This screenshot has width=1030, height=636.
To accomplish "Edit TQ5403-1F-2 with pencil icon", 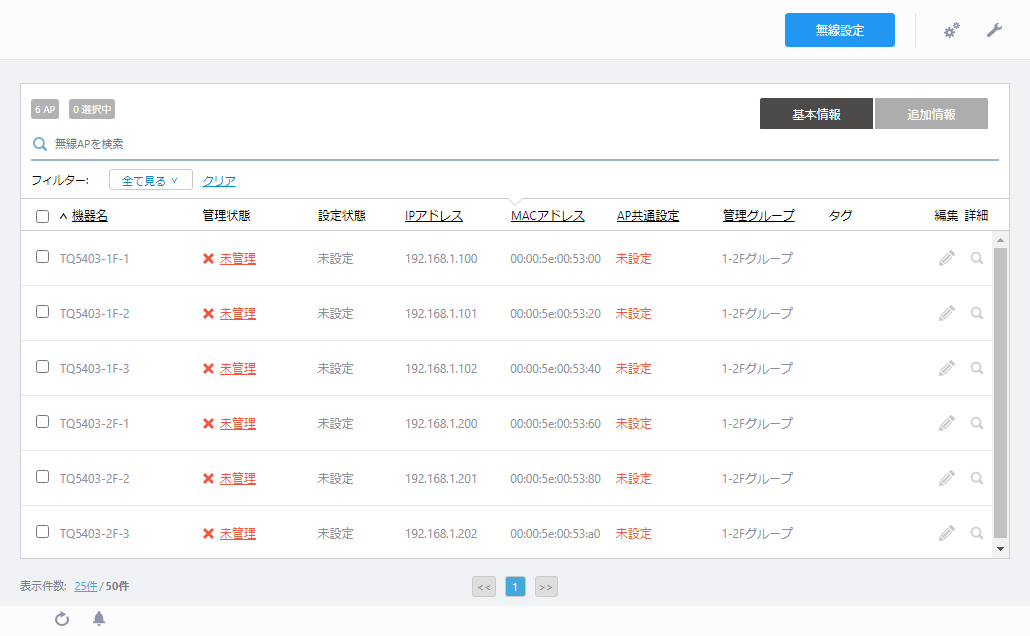I will pos(947,313).
